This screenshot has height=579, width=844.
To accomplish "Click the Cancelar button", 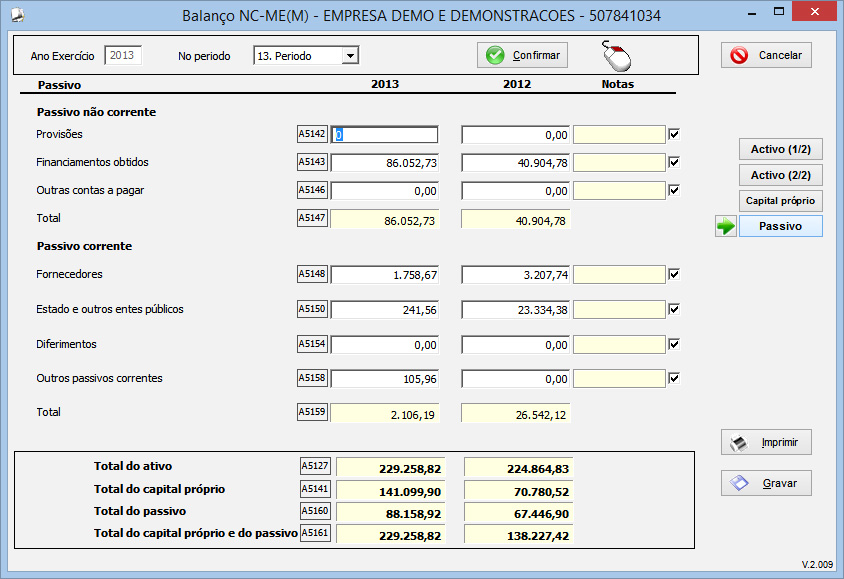I will coord(766,55).
